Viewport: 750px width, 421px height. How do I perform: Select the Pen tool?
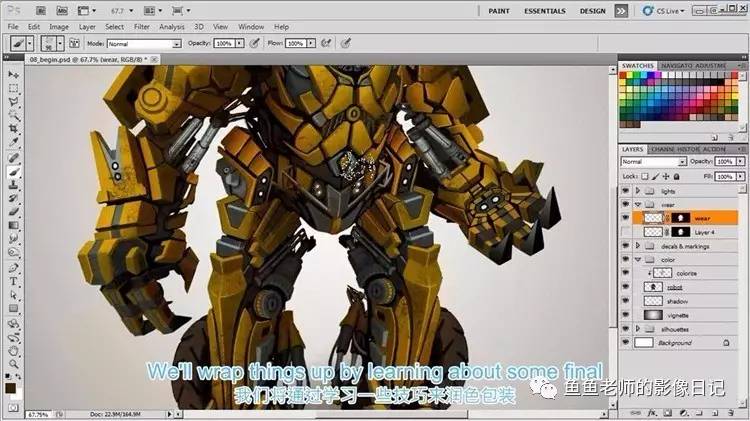coord(13,268)
